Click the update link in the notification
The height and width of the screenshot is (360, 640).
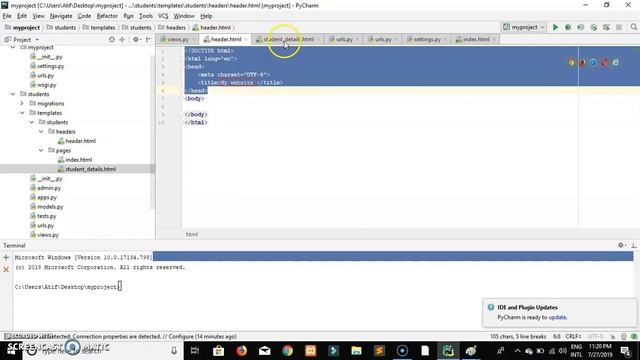coord(557,317)
